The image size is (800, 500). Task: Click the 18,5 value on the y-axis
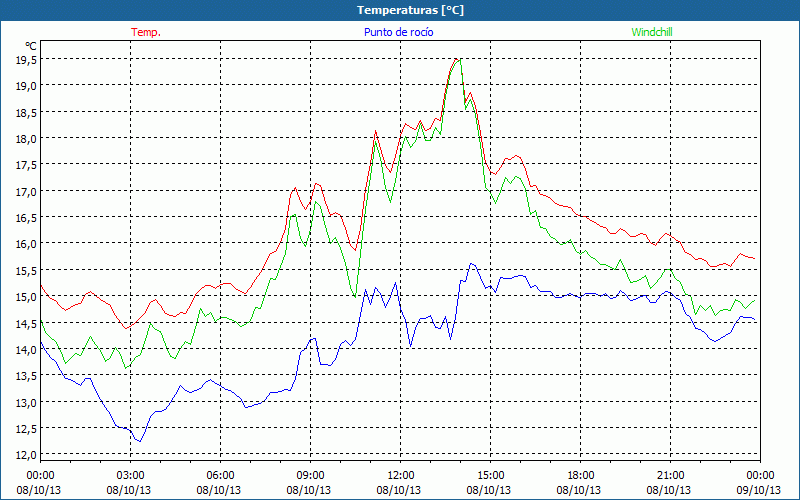click(x=26, y=112)
